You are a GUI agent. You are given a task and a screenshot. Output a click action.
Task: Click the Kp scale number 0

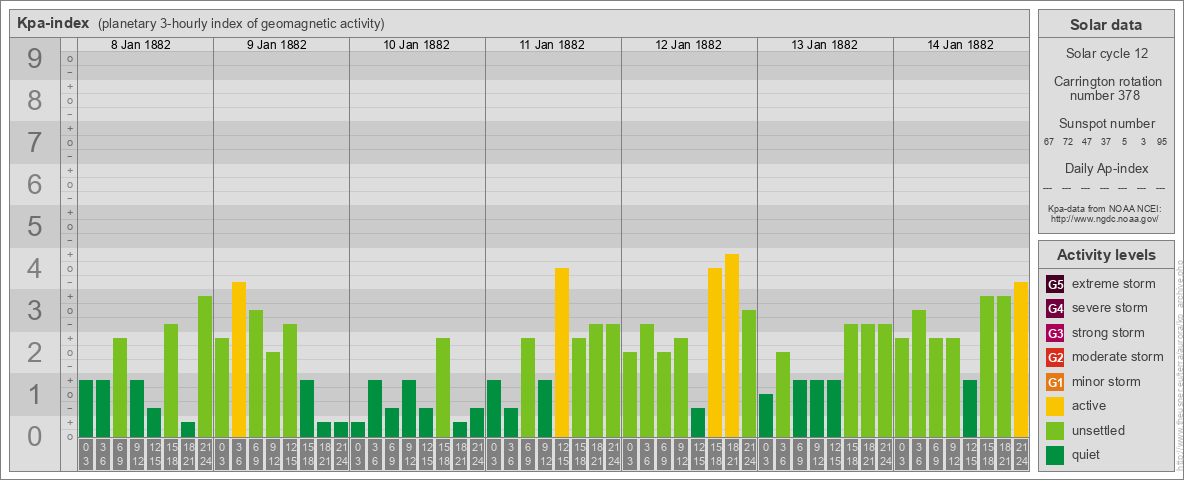click(x=34, y=435)
